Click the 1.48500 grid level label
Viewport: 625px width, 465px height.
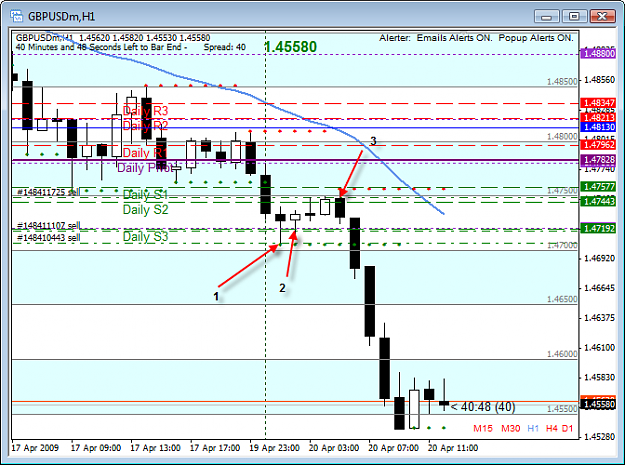pos(562,82)
